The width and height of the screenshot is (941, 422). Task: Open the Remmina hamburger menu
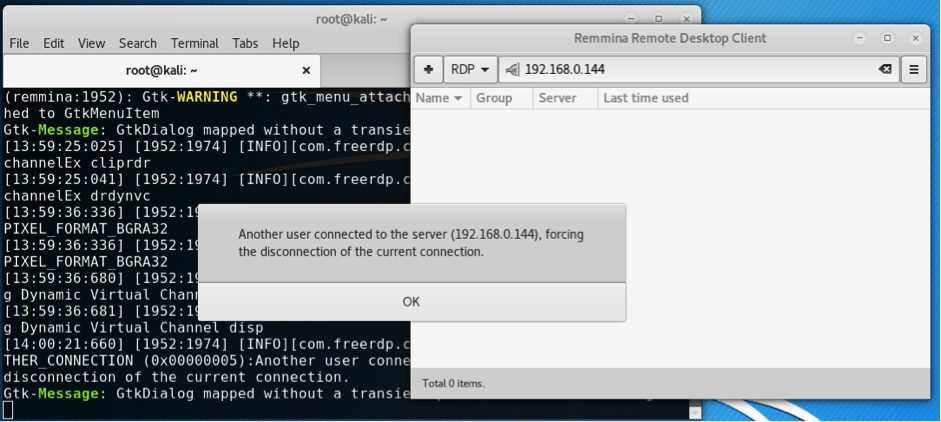913,70
